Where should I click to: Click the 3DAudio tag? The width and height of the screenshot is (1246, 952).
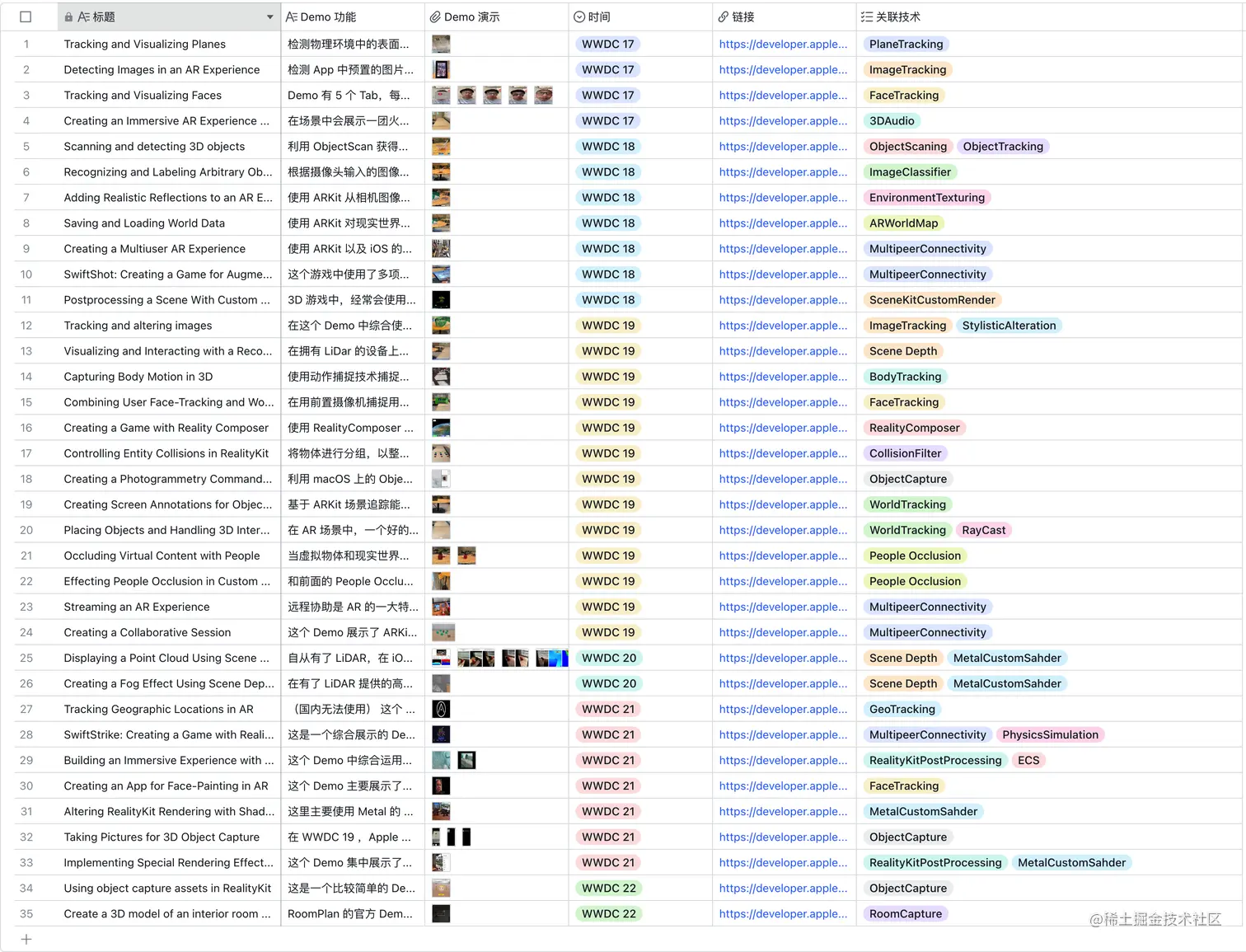point(892,121)
